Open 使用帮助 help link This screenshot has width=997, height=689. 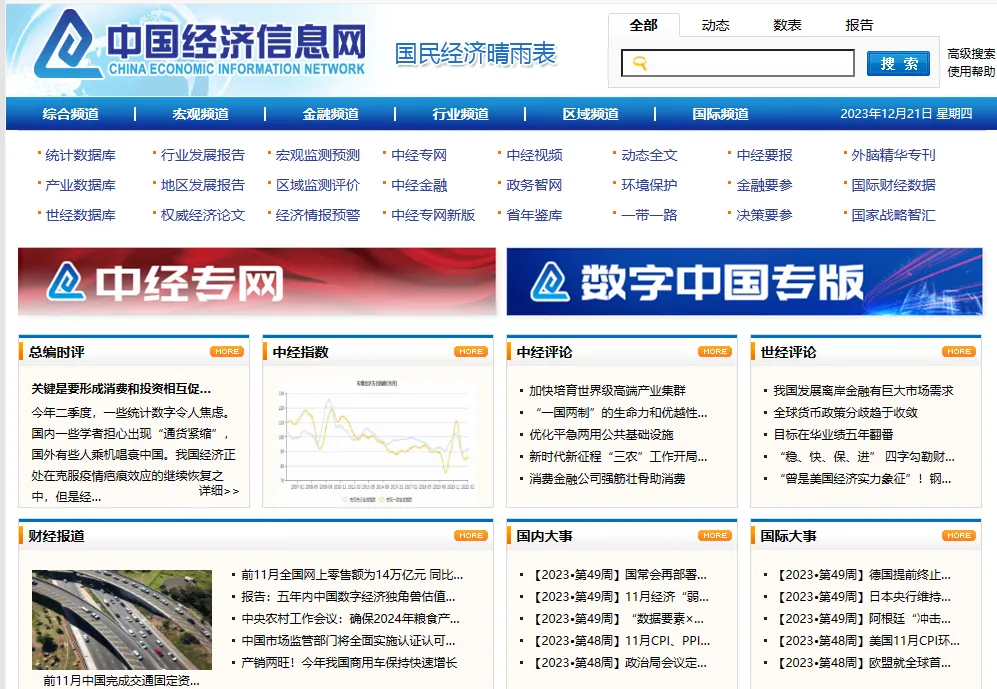tap(971, 72)
